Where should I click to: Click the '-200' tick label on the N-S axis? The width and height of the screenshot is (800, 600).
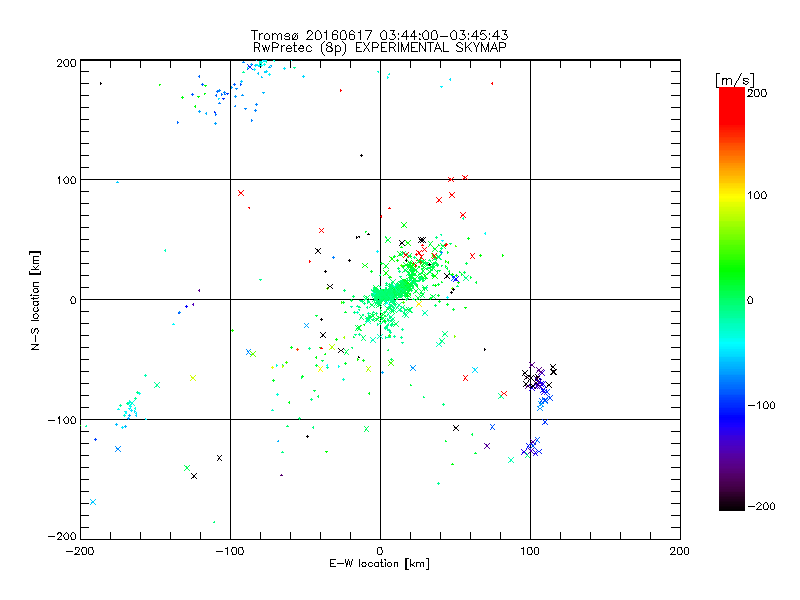pos(62,536)
